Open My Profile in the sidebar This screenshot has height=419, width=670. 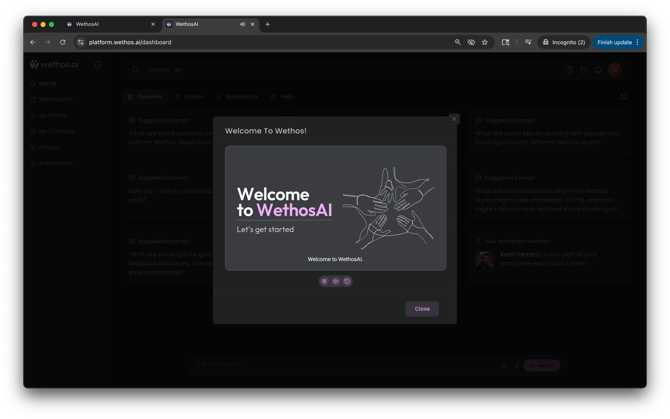click(48, 115)
